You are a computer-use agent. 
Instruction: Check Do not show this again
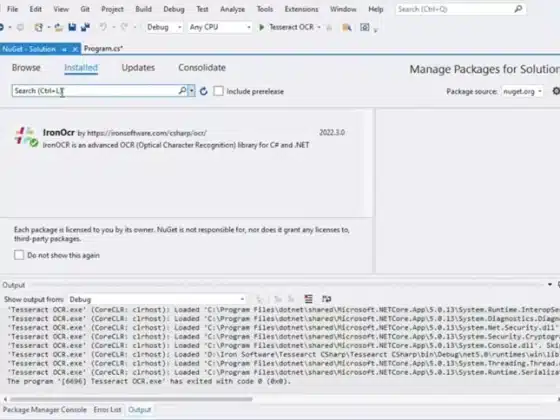(x=19, y=255)
